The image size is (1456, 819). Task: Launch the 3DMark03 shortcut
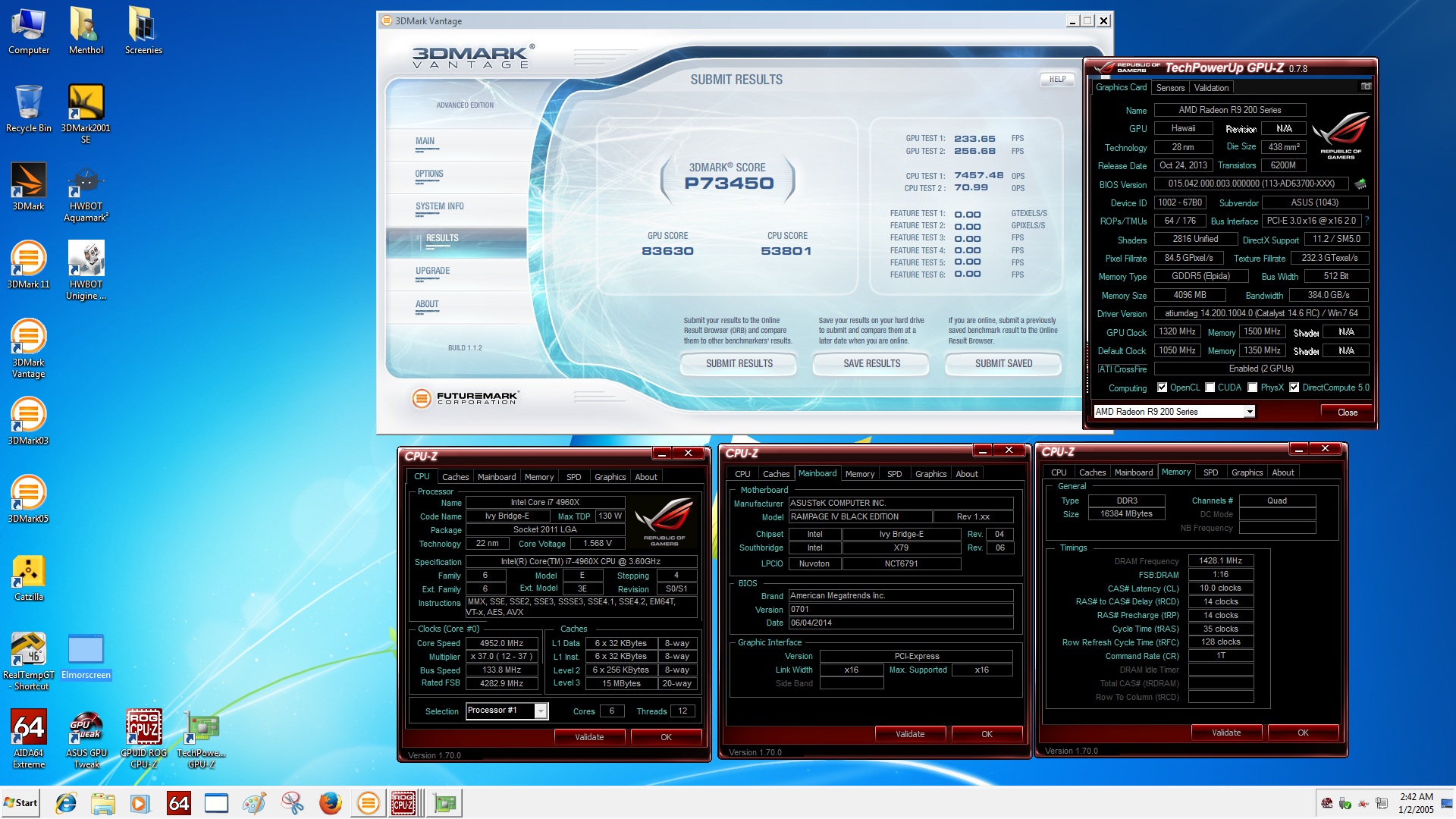(x=29, y=422)
